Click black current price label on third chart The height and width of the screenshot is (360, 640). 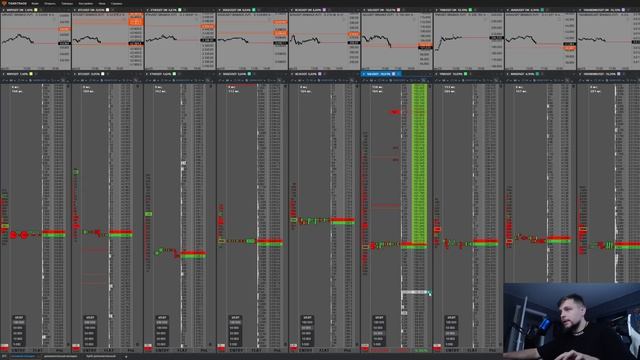click(208, 40)
